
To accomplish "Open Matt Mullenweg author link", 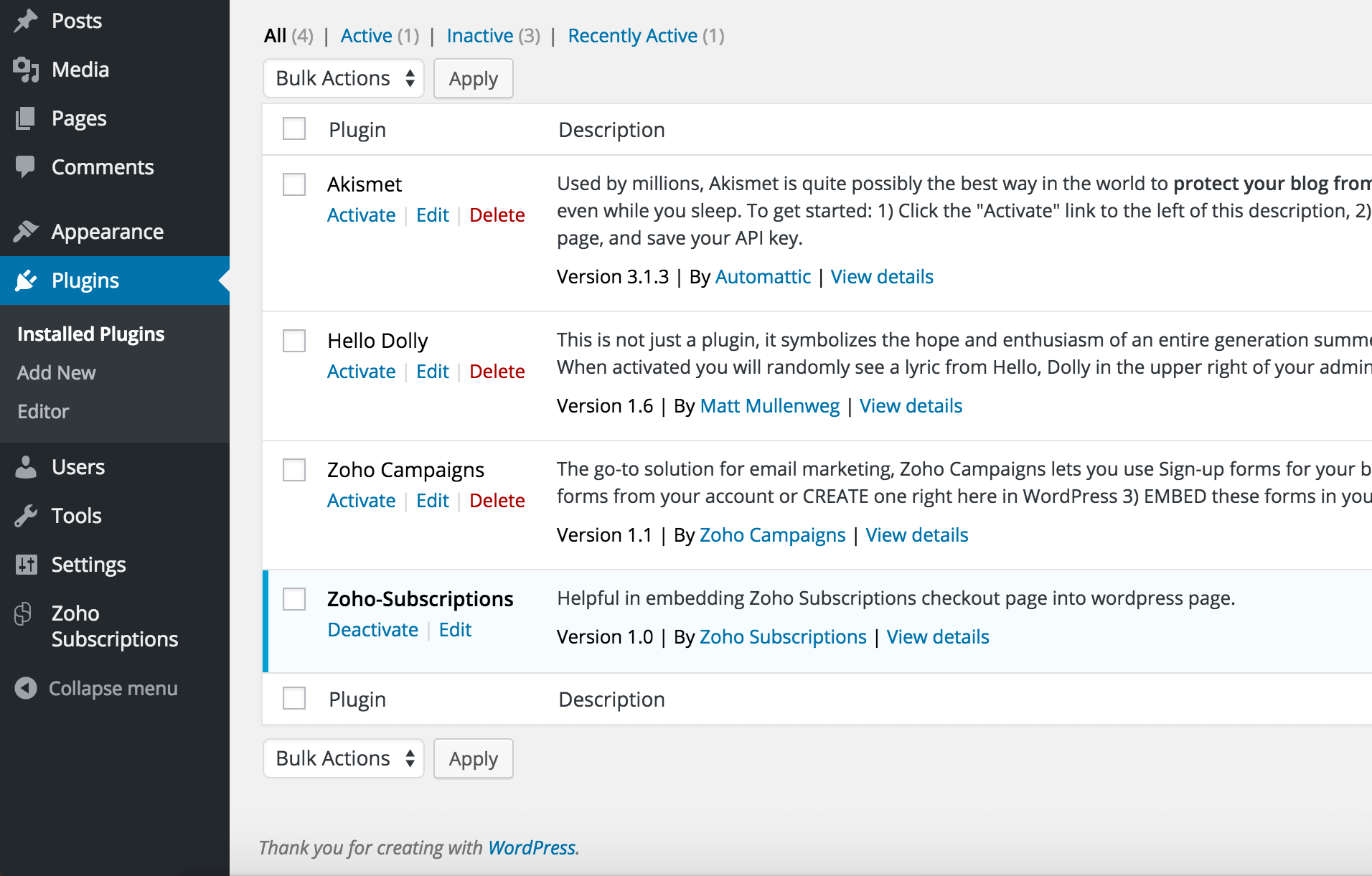I will tap(770, 406).
